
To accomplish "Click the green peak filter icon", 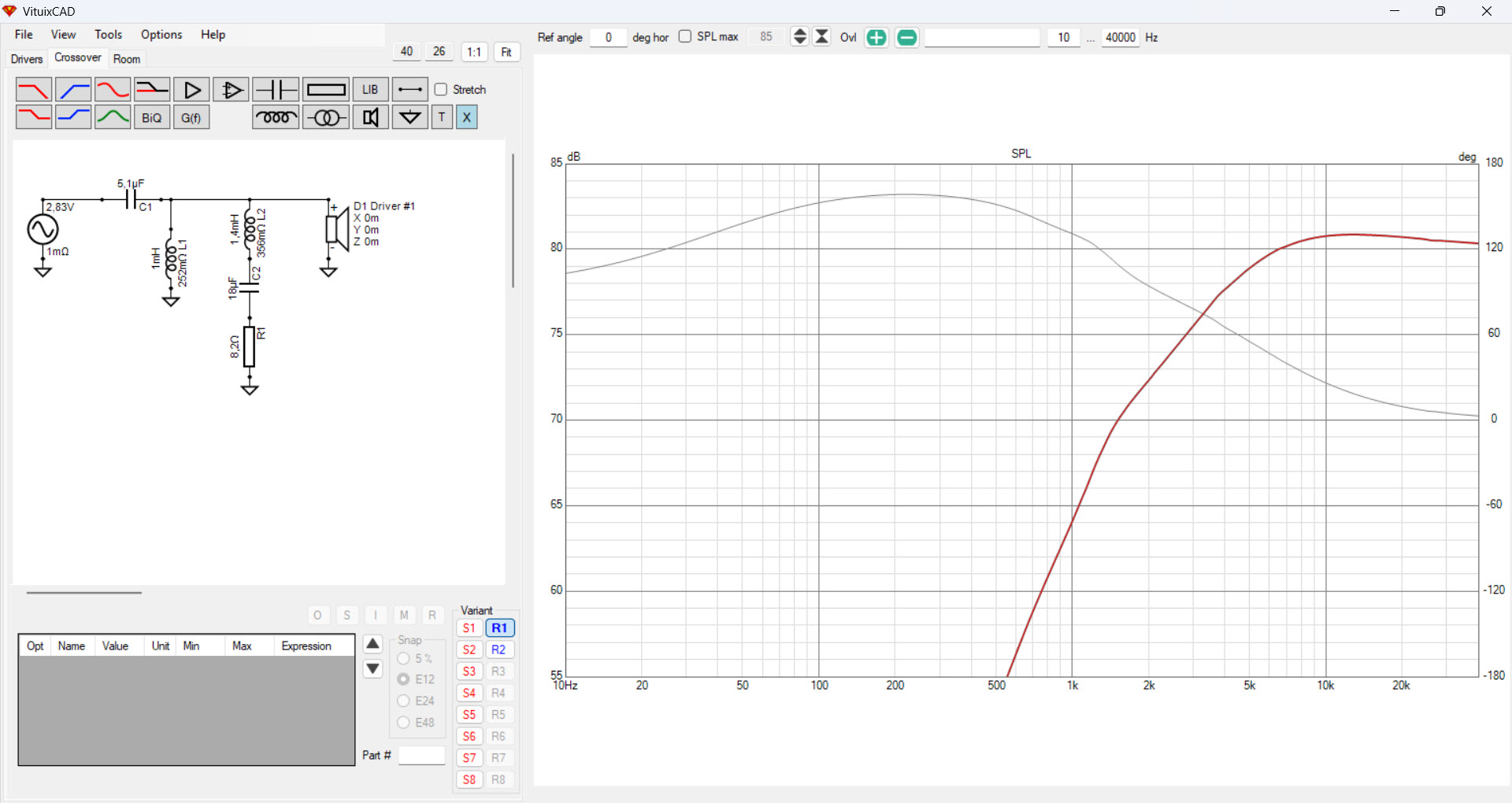I will (x=113, y=117).
